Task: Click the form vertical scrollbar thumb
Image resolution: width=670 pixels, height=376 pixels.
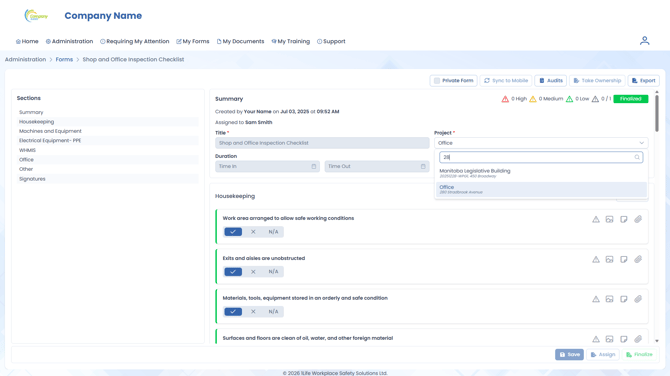Action: point(657,113)
